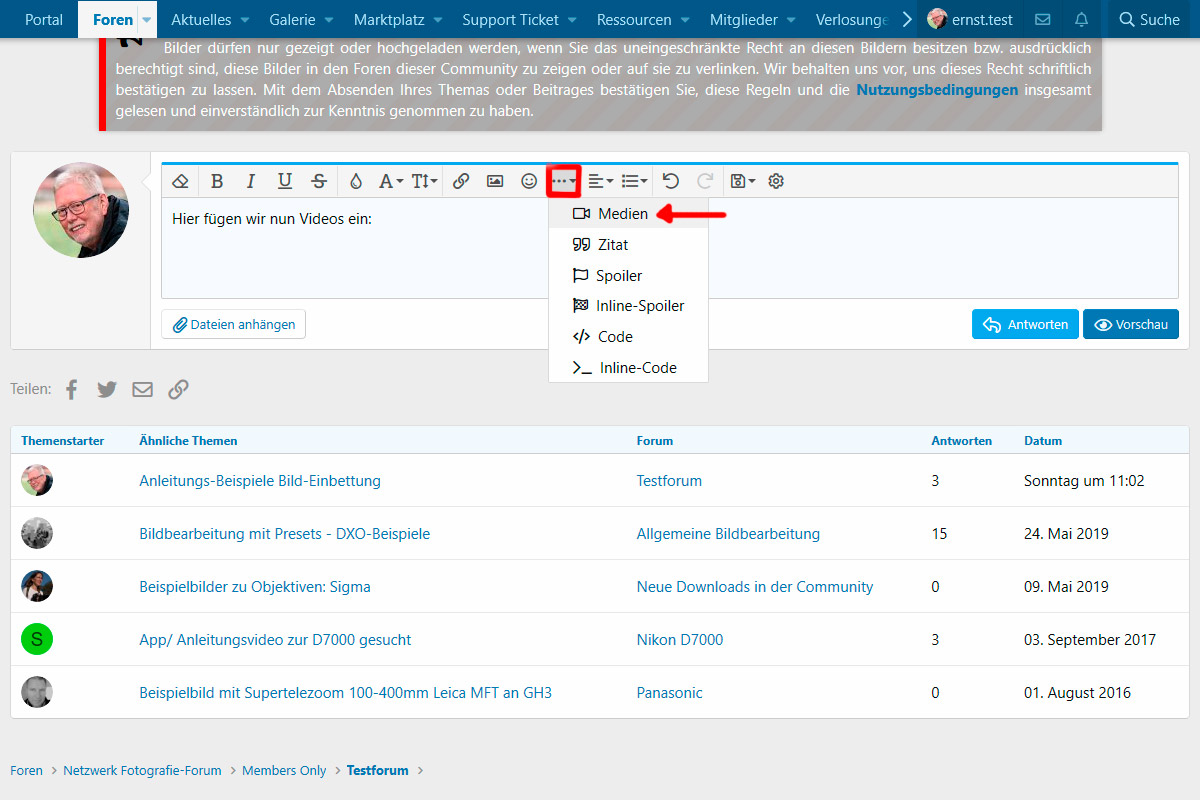Open the Panasonic forum link
The width and height of the screenshot is (1200, 800).
click(x=670, y=693)
